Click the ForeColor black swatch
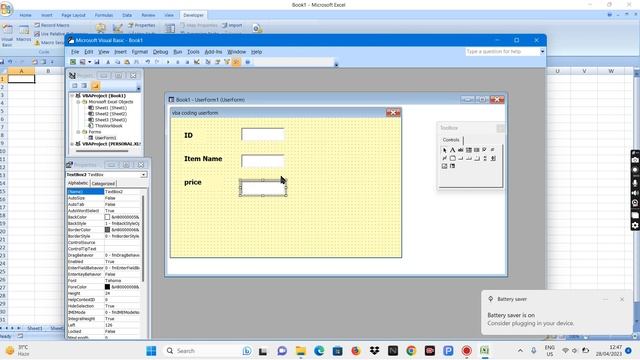Viewport: 640px width, 360px height. tap(107, 287)
